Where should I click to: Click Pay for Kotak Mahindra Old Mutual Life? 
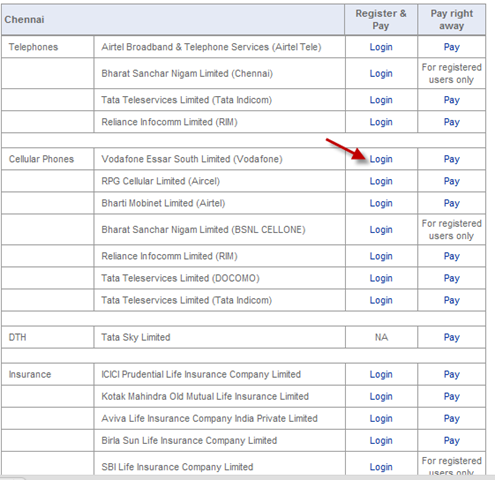pos(452,397)
